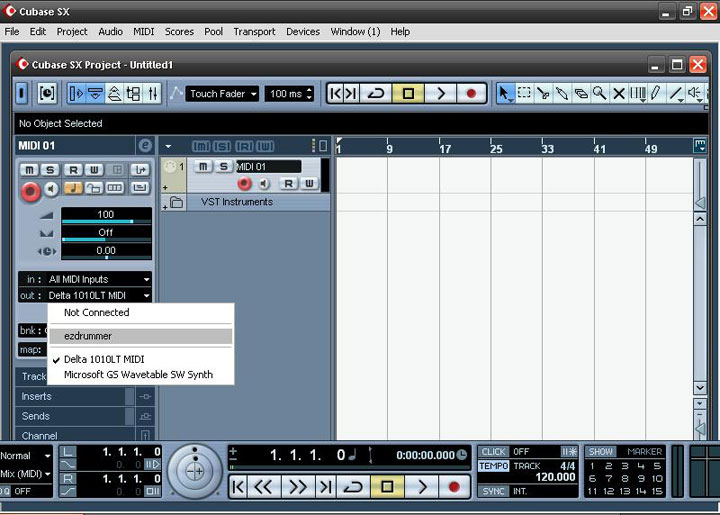Select Microsoft GS Wavetable SW Synth output
Screen dimensions: 720x515
138,375
